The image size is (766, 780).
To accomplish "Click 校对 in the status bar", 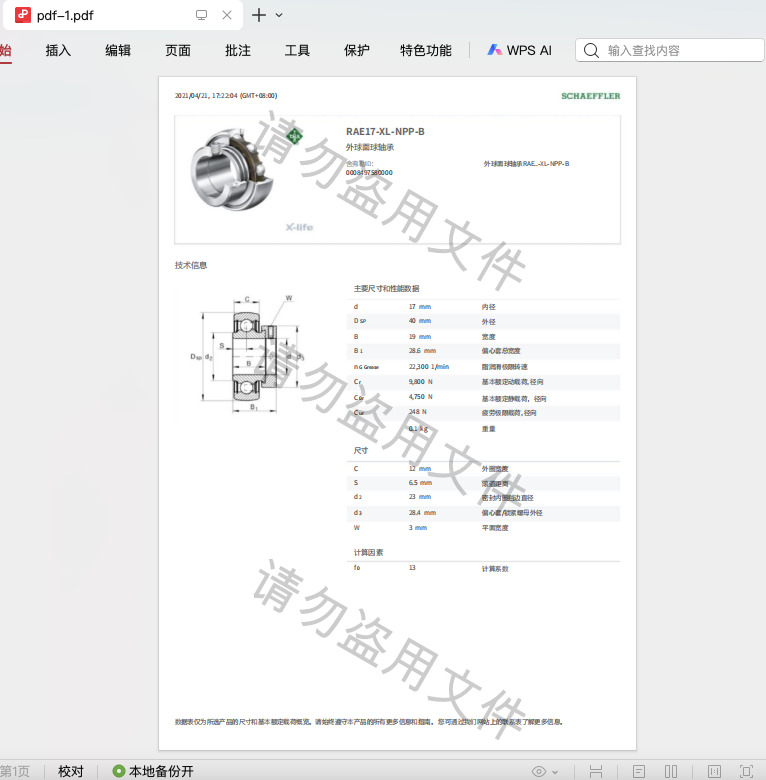I will [71, 771].
